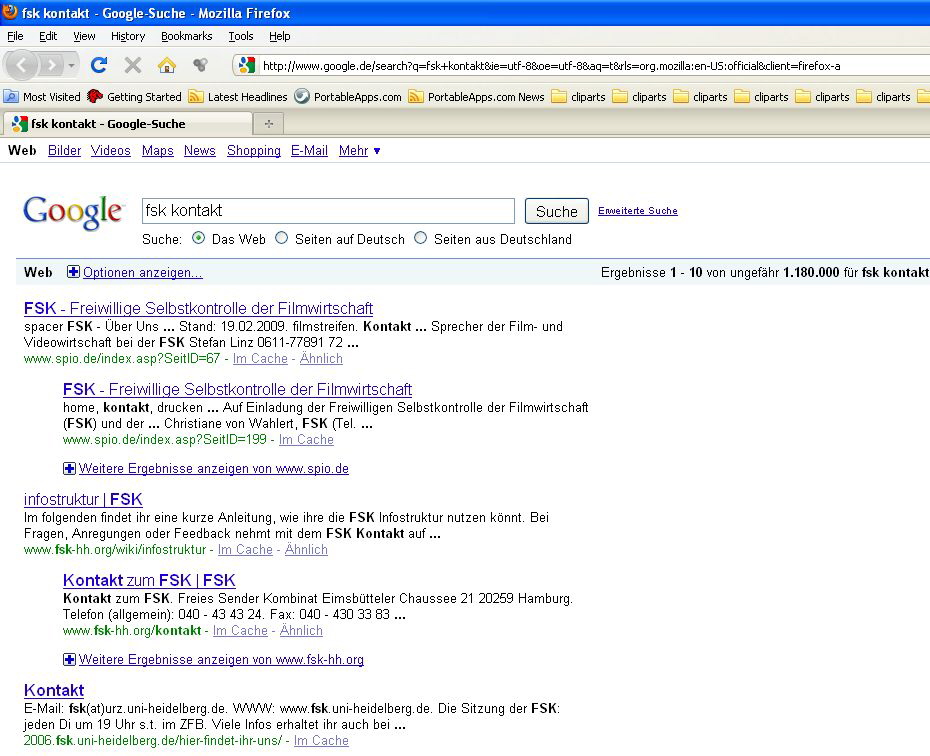Viewport: 930px width, 756px height.
Task: Open the Most Visited bookmark icon
Action: tap(11, 97)
